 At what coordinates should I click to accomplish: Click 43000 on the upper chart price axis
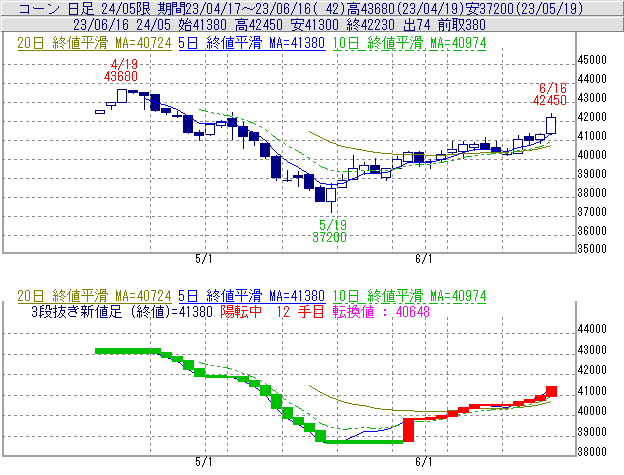click(x=592, y=98)
